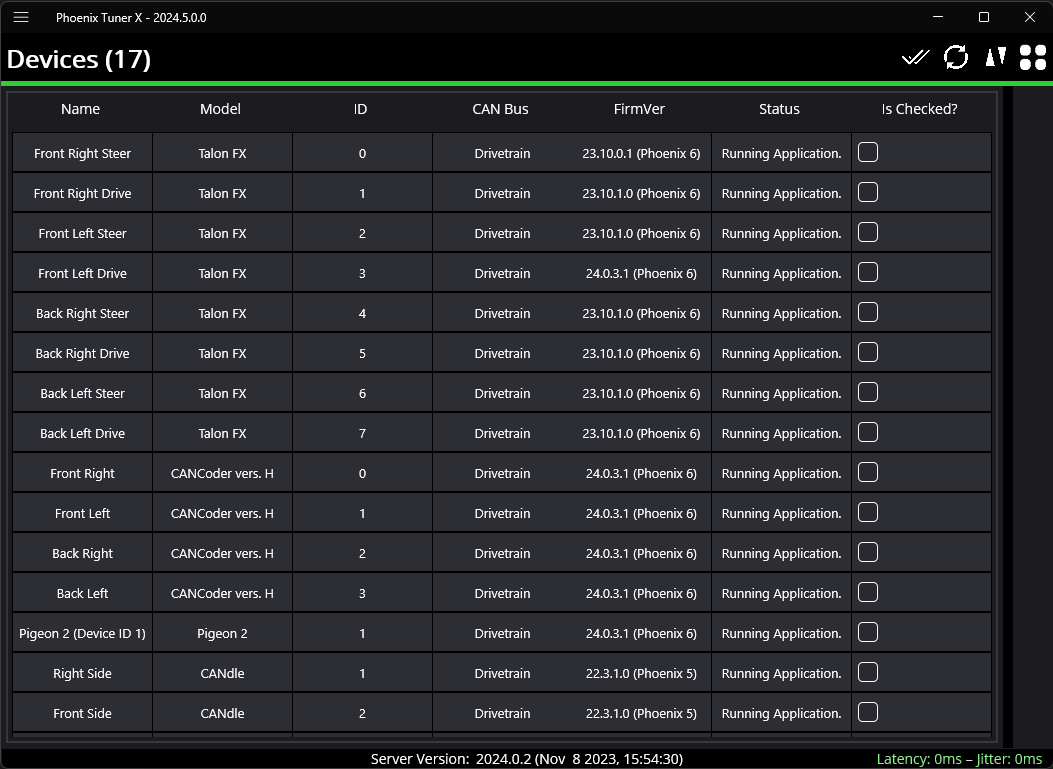
Task: Select the Front Left Drive name cell
Action: click(83, 273)
